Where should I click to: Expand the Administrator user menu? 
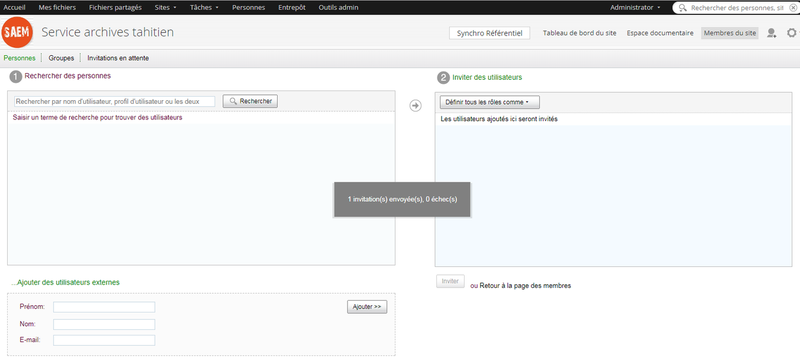click(x=635, y=8)
